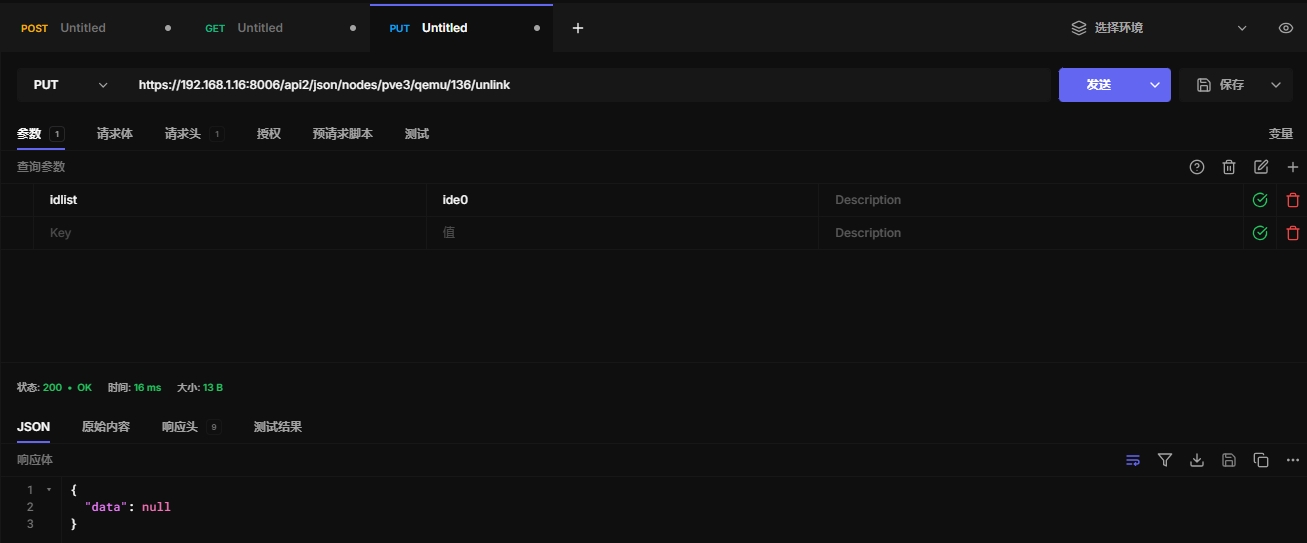Click the request URL input field
The height and width of the screenshot is (543, 1307).
(x=590, y=85)
